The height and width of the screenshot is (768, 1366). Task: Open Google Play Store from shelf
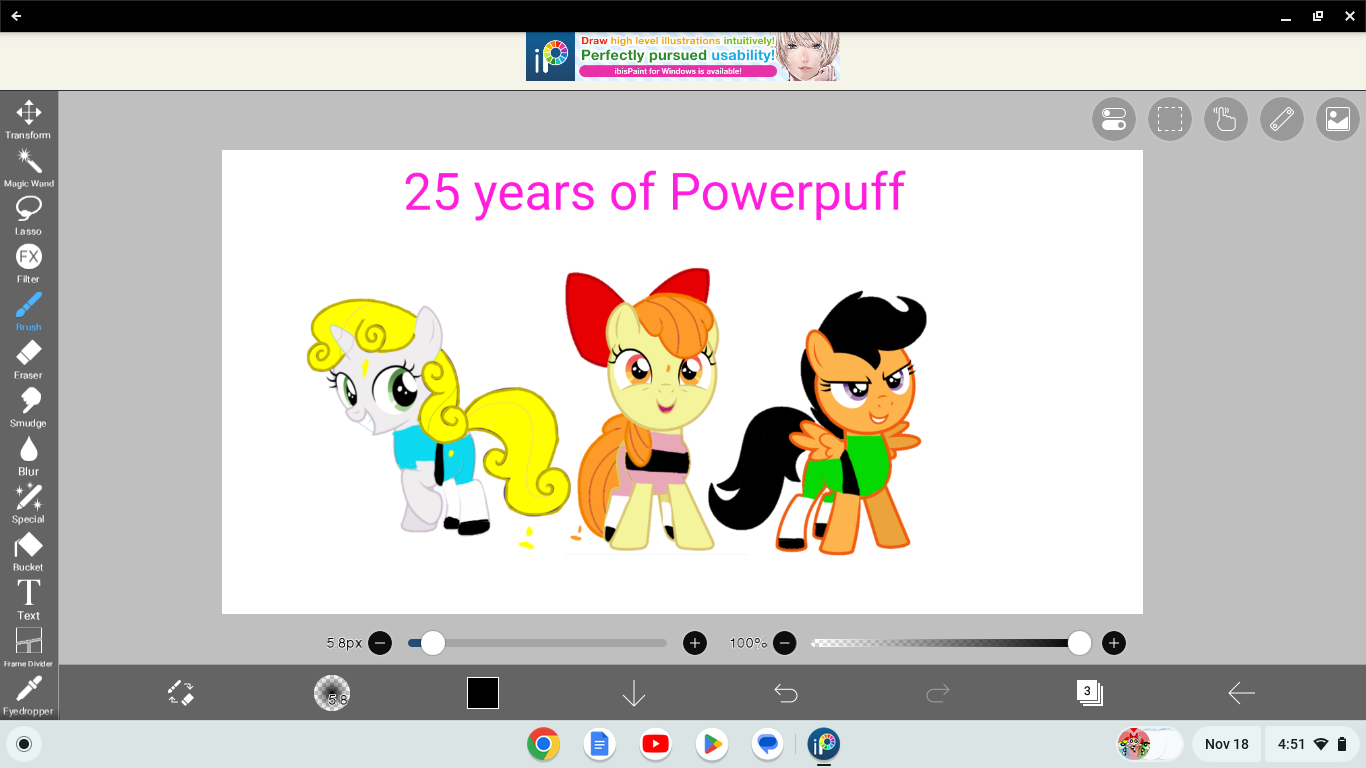point(712,744)
